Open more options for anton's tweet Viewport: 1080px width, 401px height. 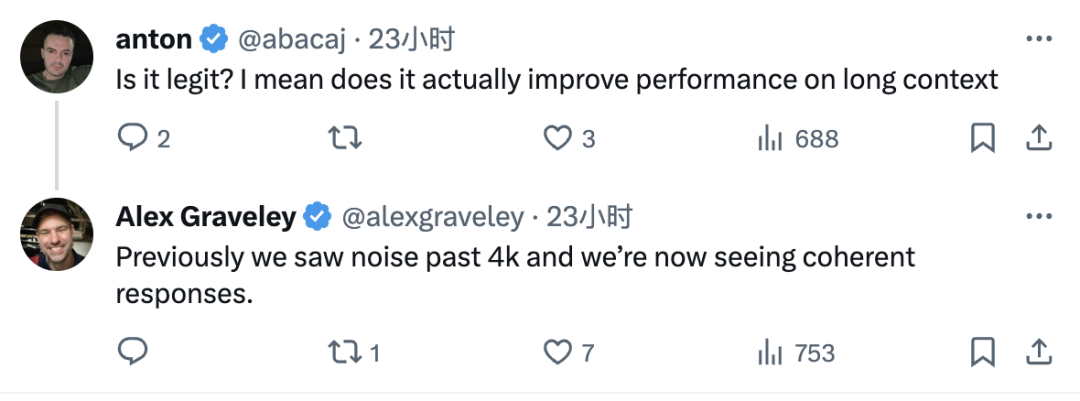[1039, 39]
